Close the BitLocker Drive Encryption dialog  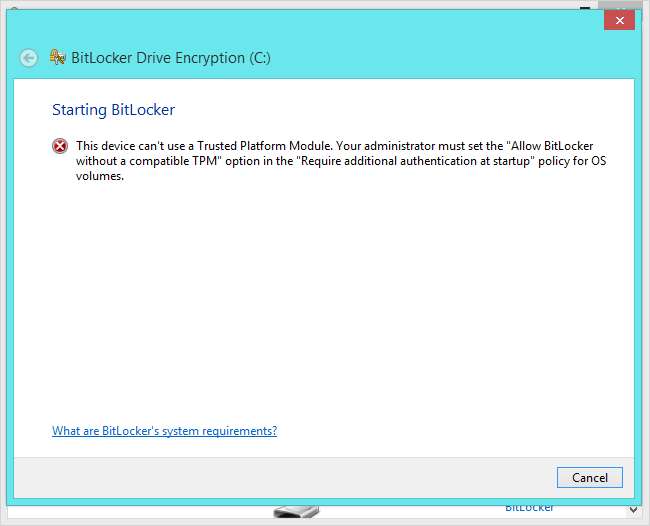(x=619, y=20)
